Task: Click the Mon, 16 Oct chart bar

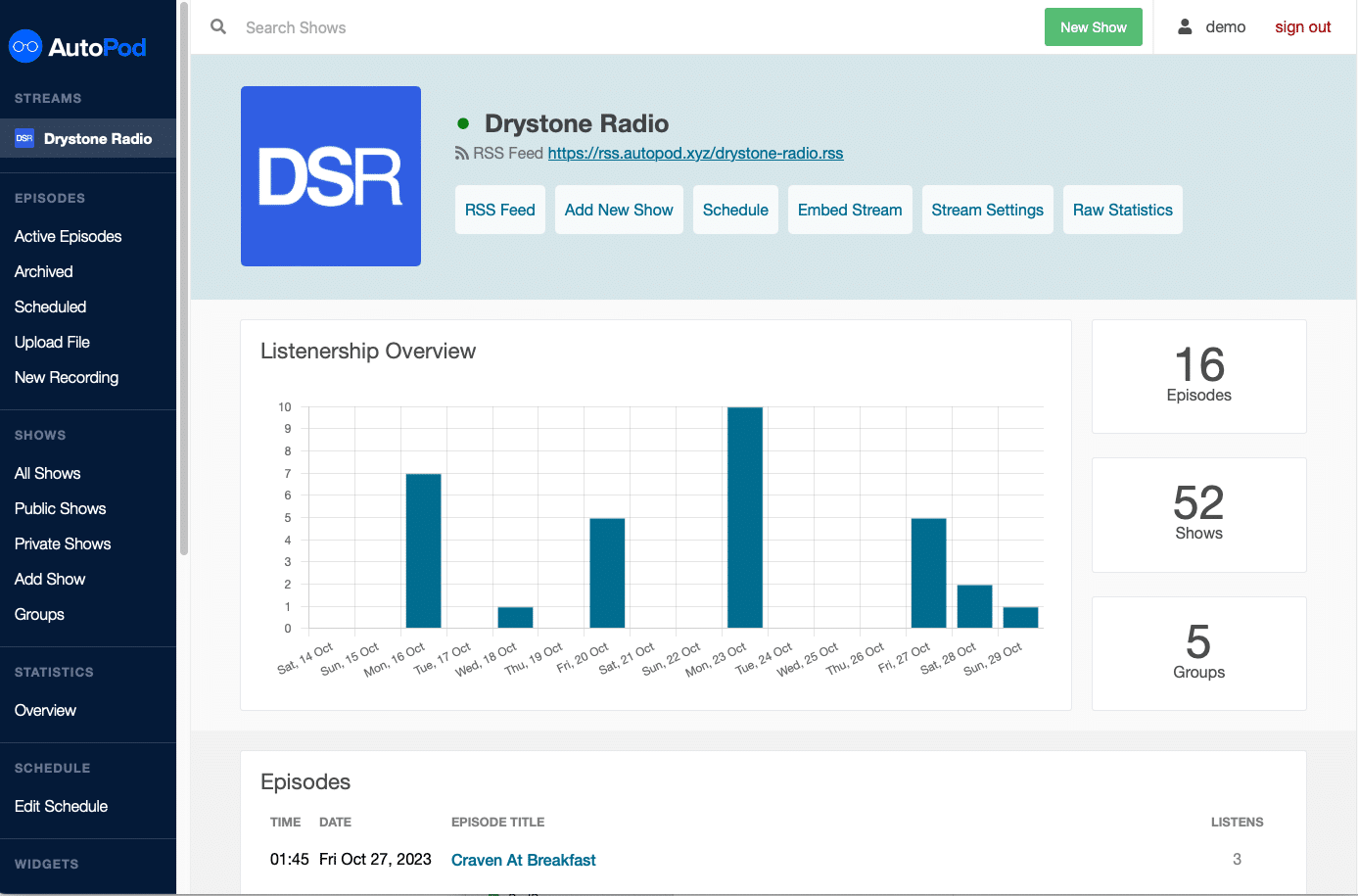Action: coord(423,550)
